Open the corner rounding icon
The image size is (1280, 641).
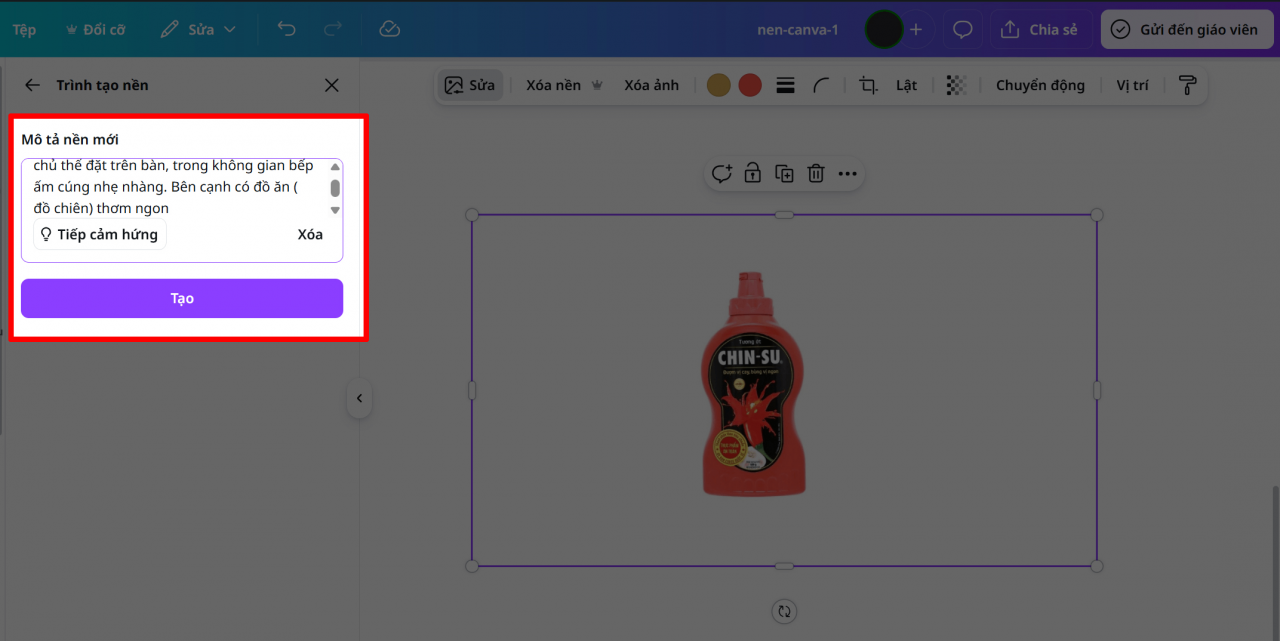coord(821,85)
